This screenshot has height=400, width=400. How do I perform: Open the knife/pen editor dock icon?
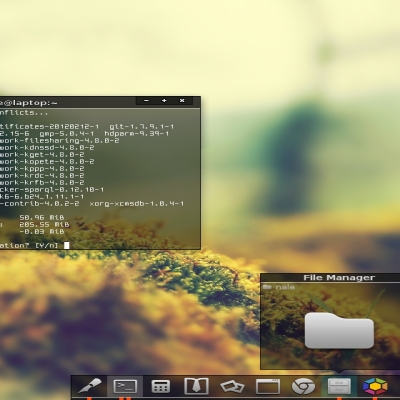point(89,386)
